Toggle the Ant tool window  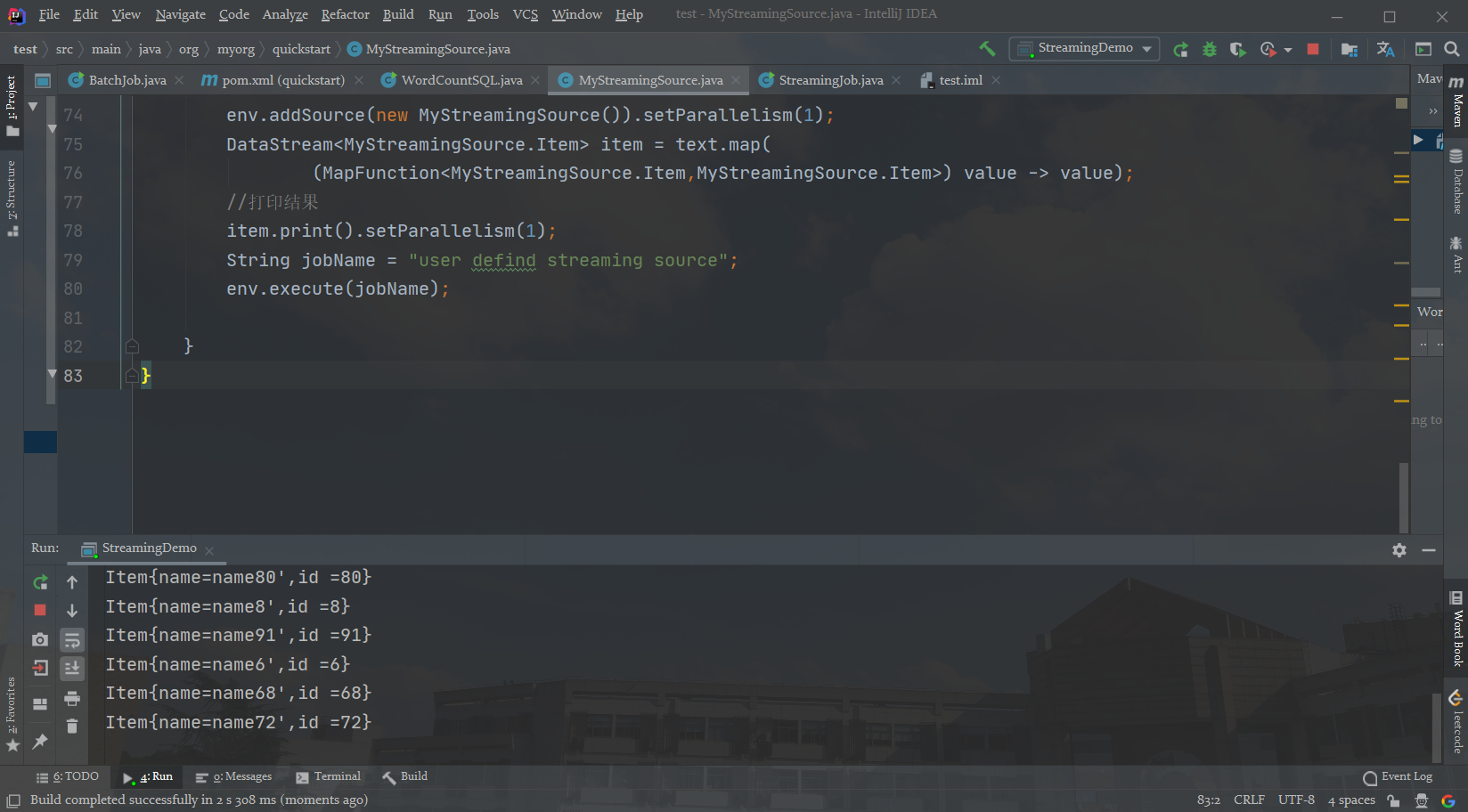[1456, 255]
